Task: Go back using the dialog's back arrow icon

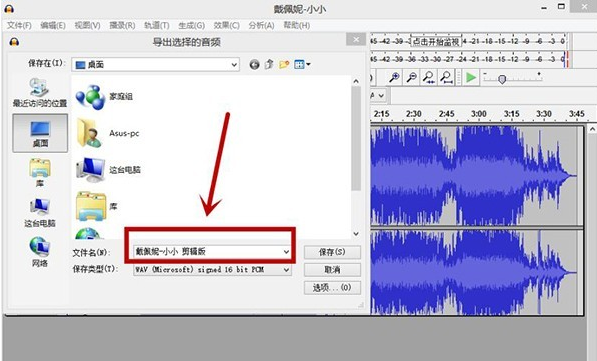Action: pos(254,65)
